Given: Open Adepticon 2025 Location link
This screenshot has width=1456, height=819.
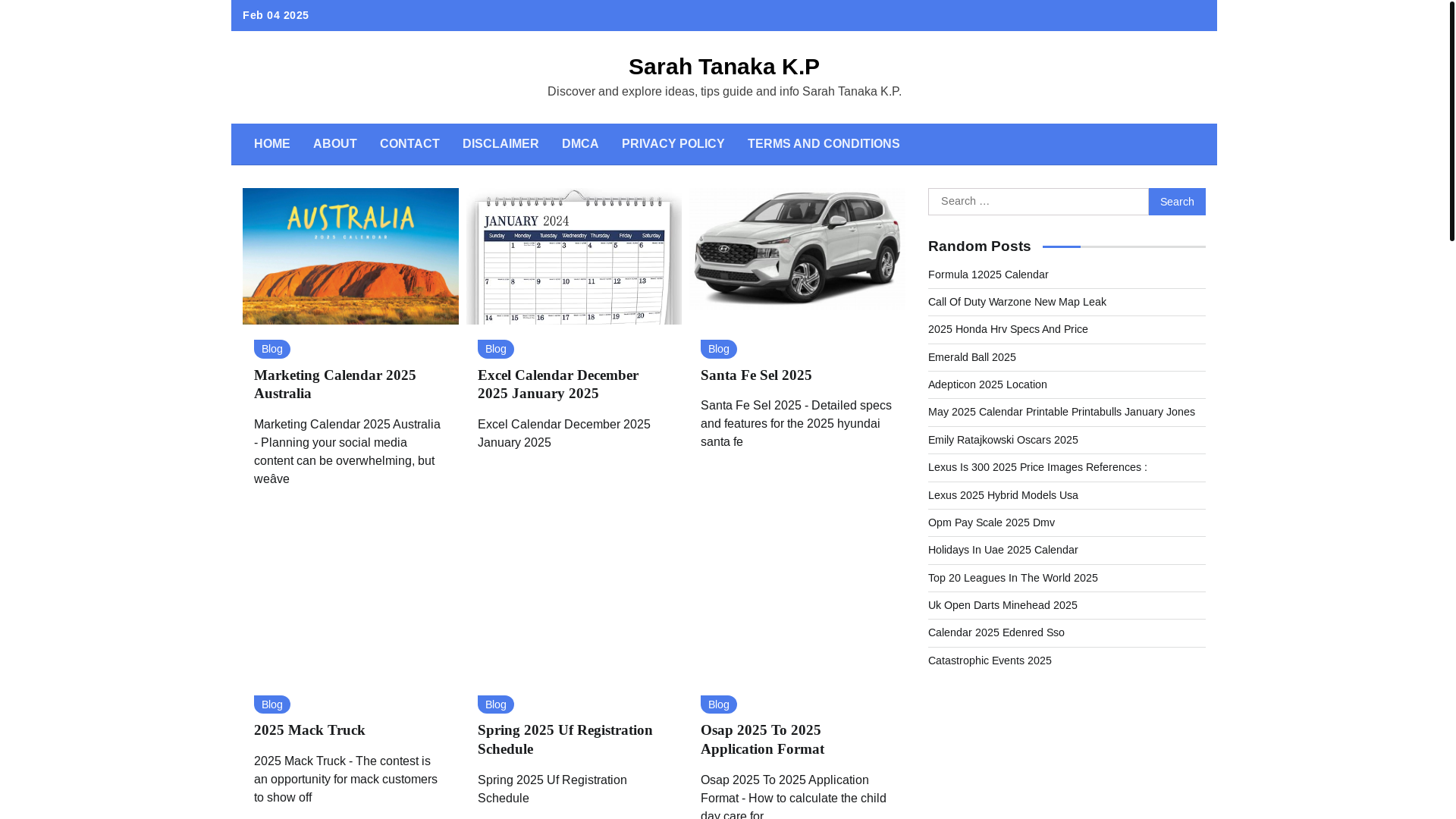Looking at the screenshot, I should (x=987, y=384).
